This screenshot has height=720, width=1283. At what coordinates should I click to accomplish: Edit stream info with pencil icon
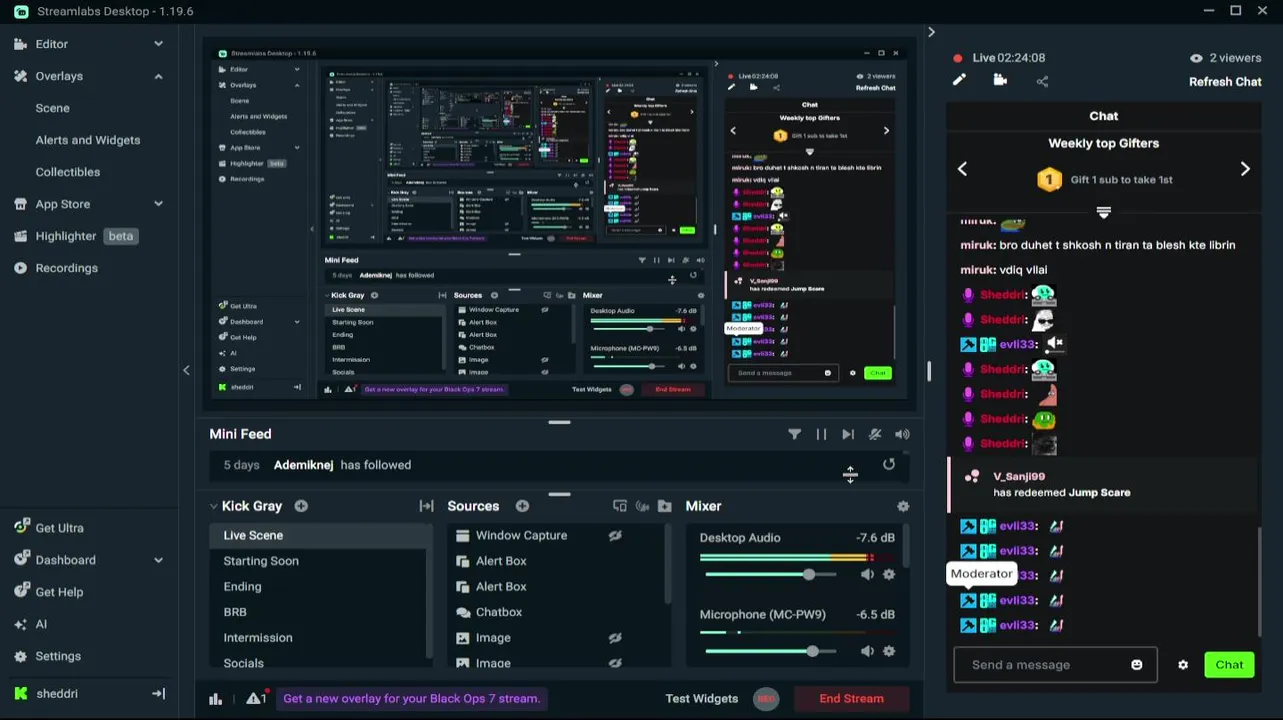point(959,80)
